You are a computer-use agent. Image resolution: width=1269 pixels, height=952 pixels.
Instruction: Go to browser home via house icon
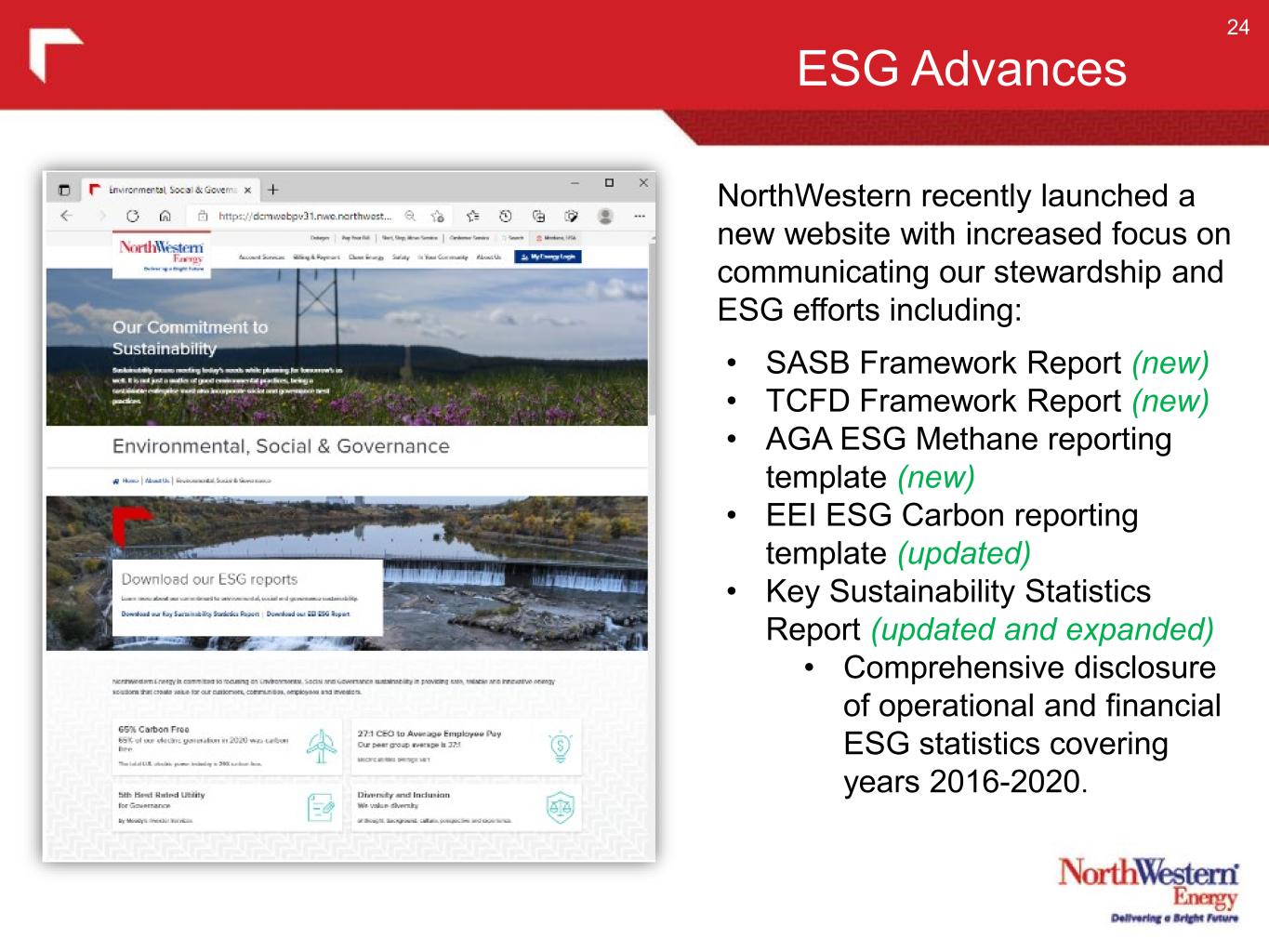(x=165, y=216)
